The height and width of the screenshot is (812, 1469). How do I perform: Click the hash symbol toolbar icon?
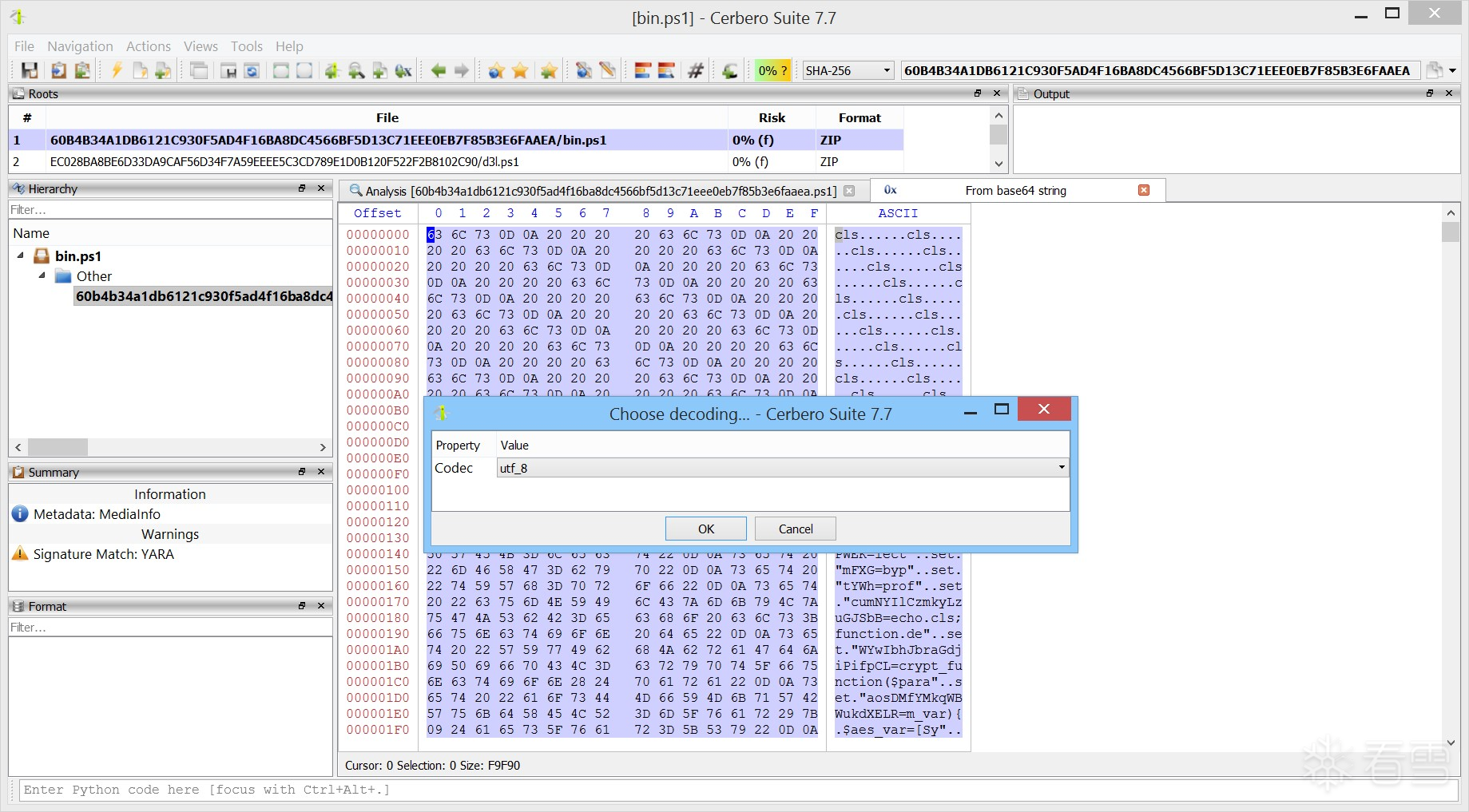point(696,70)
